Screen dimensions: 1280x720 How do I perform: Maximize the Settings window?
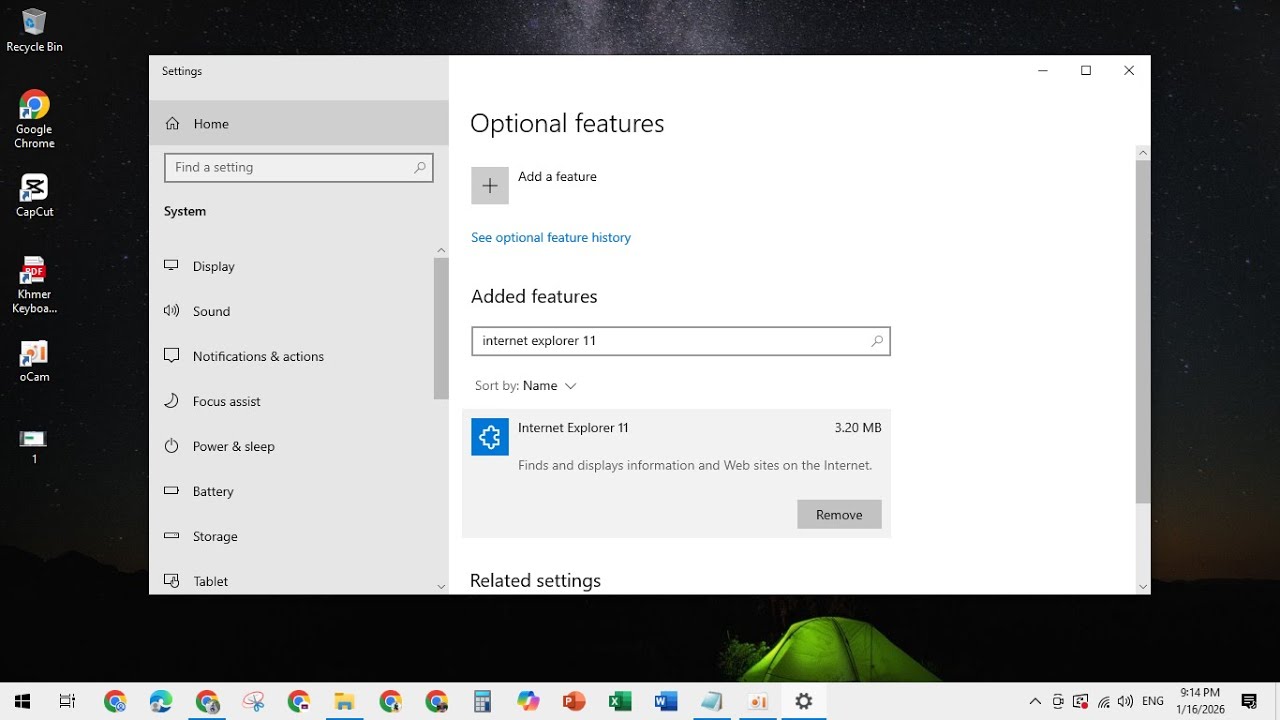click(x=1086, y=71)
